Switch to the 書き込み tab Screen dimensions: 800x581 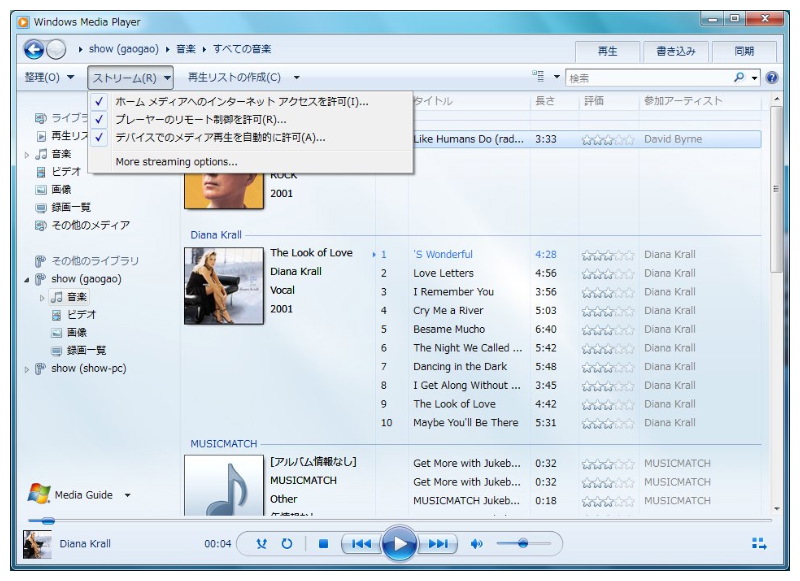point(675,51)
